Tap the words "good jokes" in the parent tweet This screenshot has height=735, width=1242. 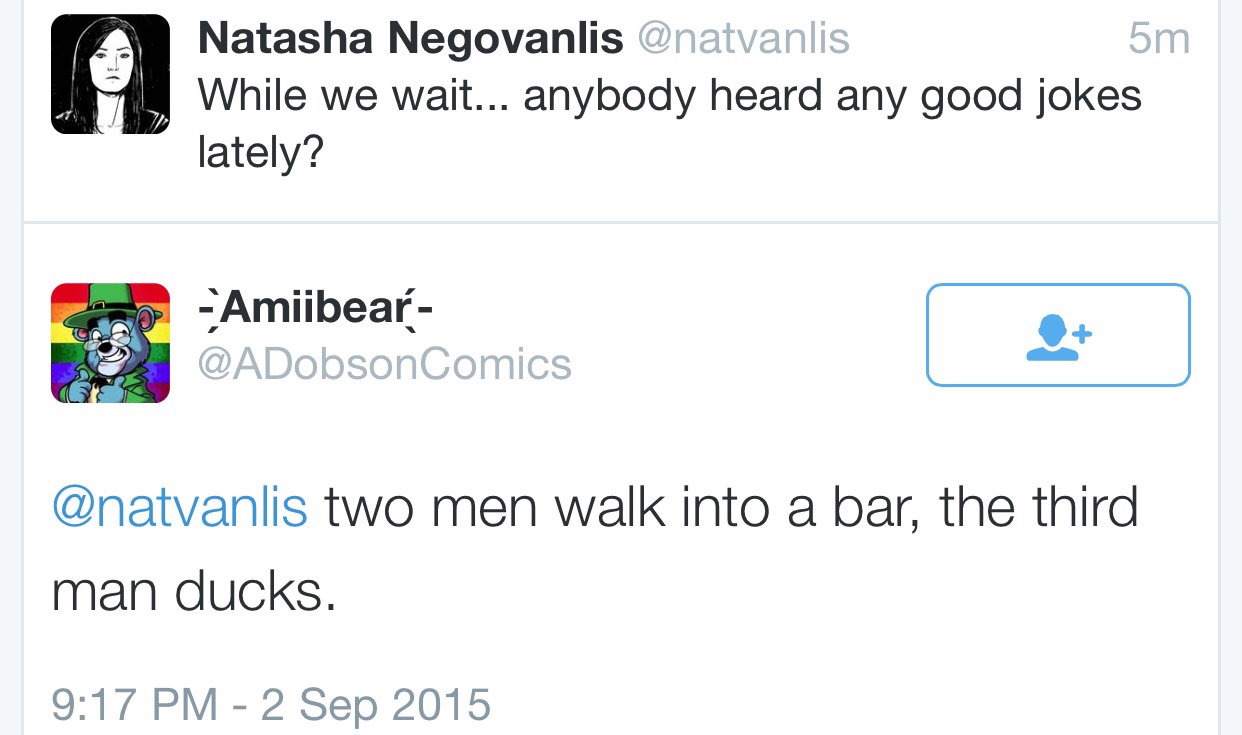1031,97
